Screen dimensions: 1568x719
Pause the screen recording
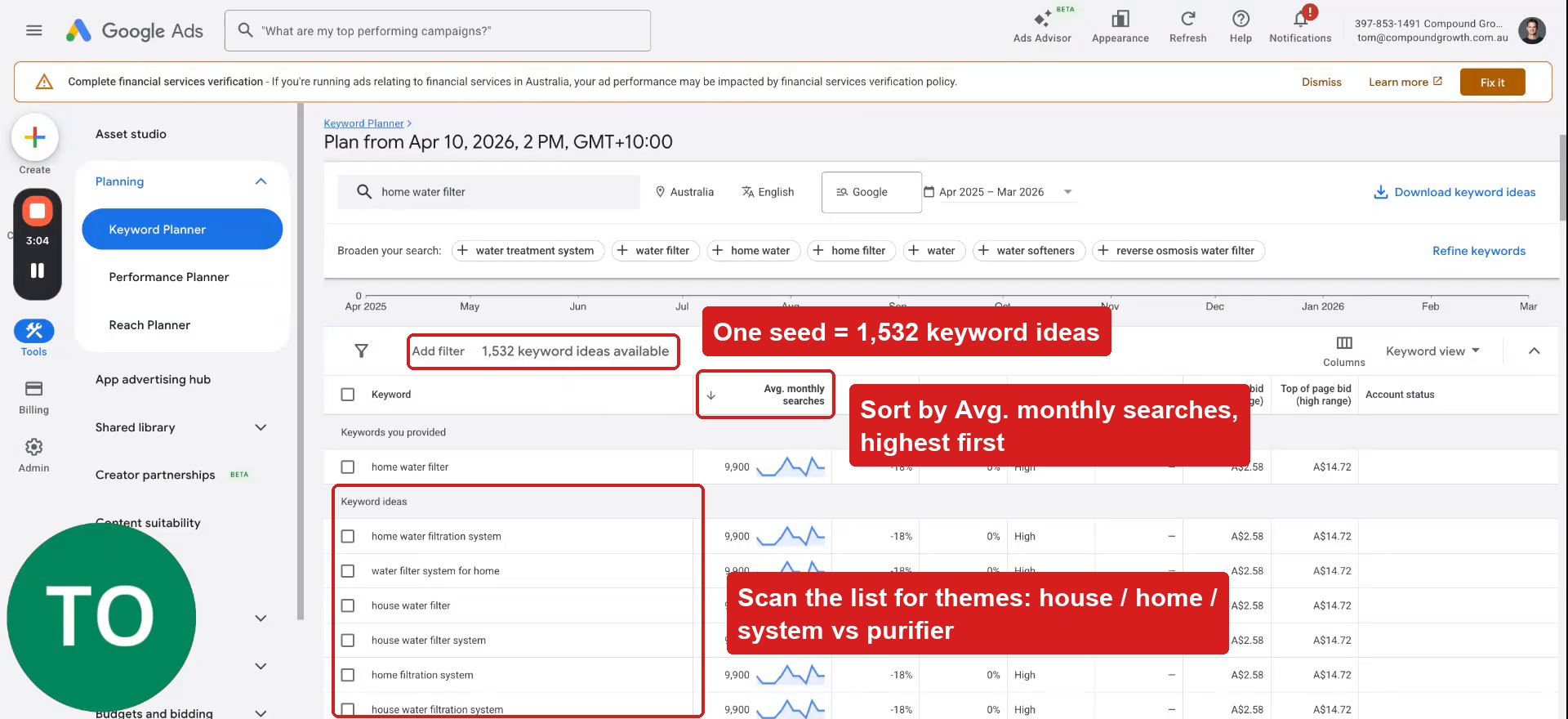click(38, 270)
